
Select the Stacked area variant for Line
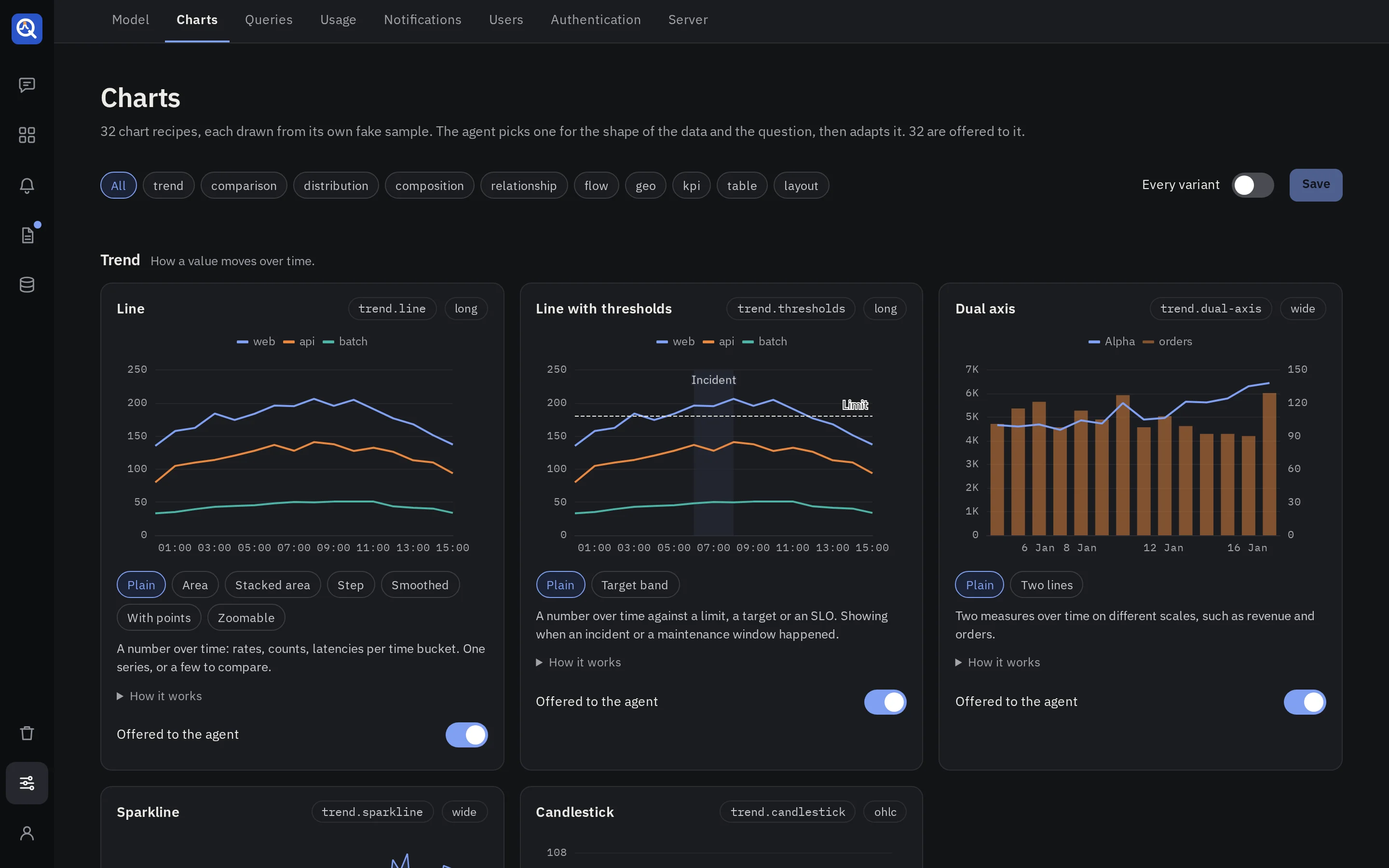(x=272, y=584)
